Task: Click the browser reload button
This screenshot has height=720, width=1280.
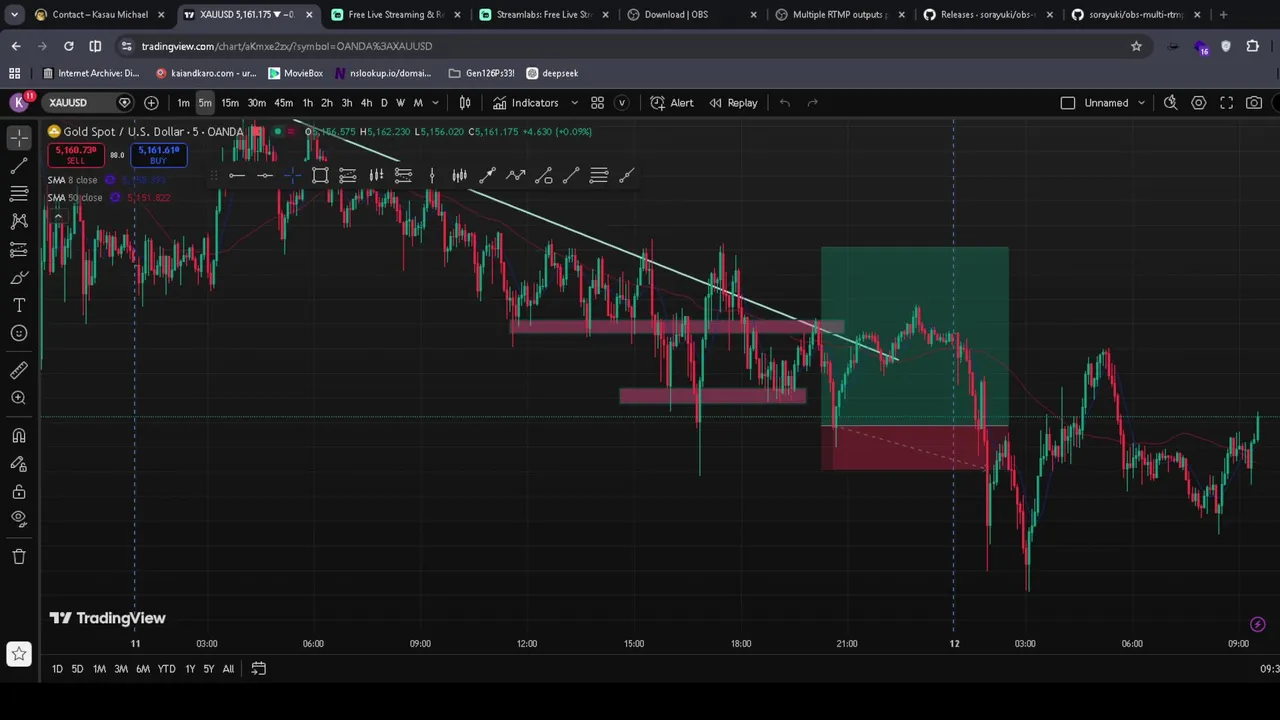Action: click(x=68, y=46)
